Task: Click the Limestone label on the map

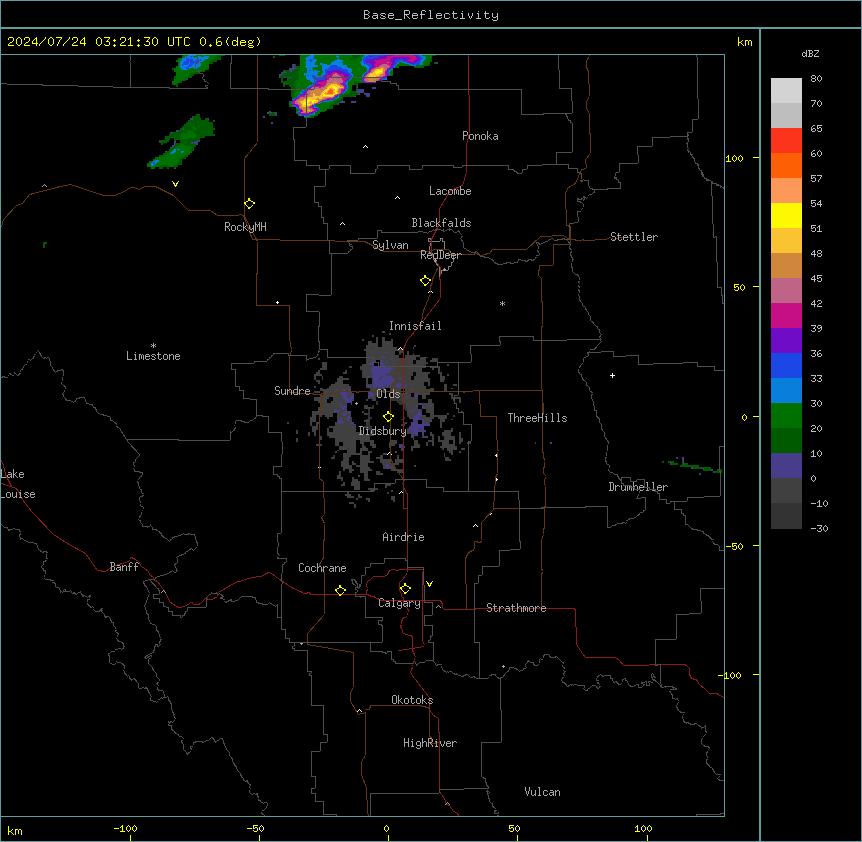Action: pos(153,356)
